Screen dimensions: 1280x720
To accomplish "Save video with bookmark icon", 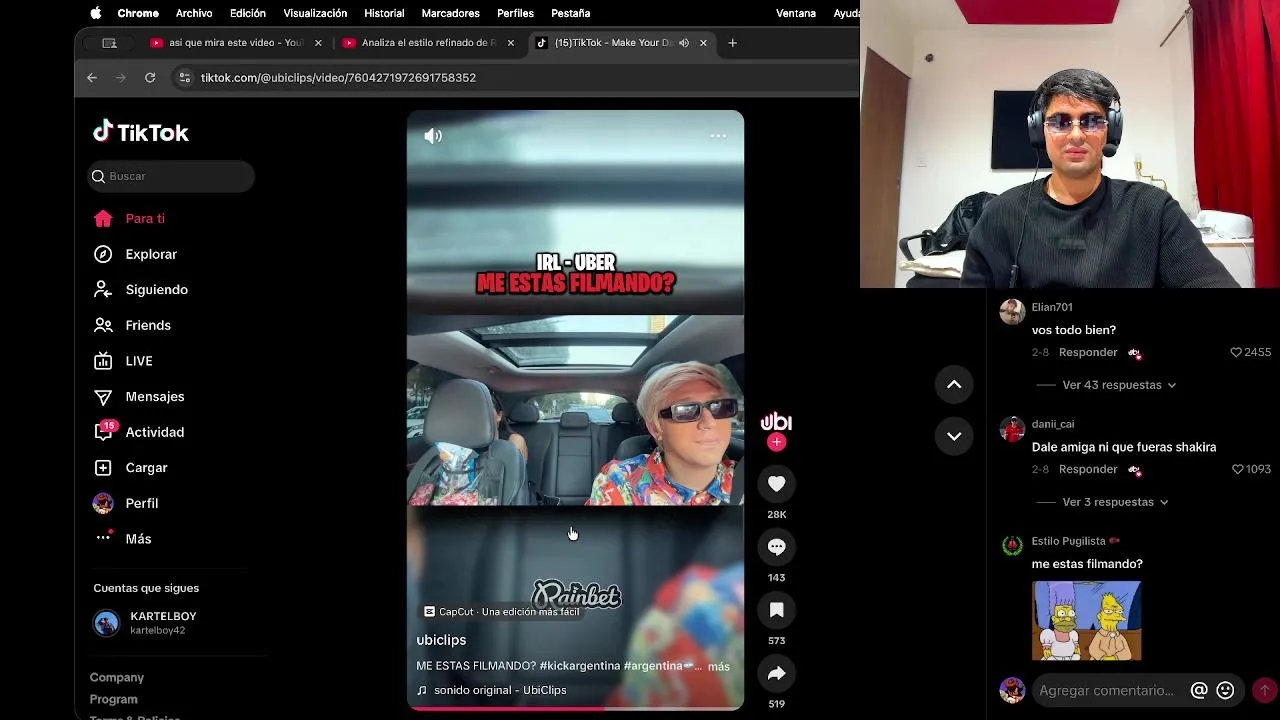I will point(777,610).
